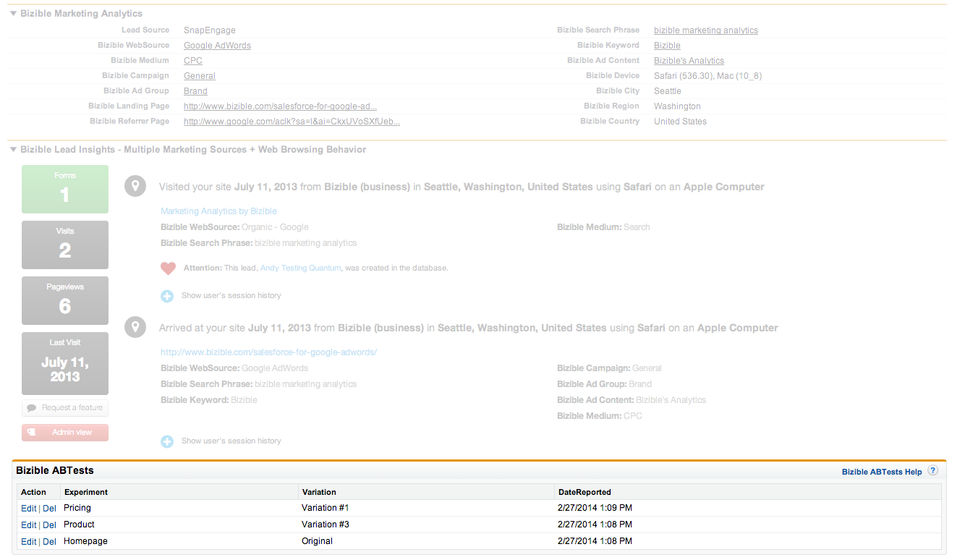Open the Google AdWords WebSource link
Screen dimensions: 960x560
pos(217,45)
